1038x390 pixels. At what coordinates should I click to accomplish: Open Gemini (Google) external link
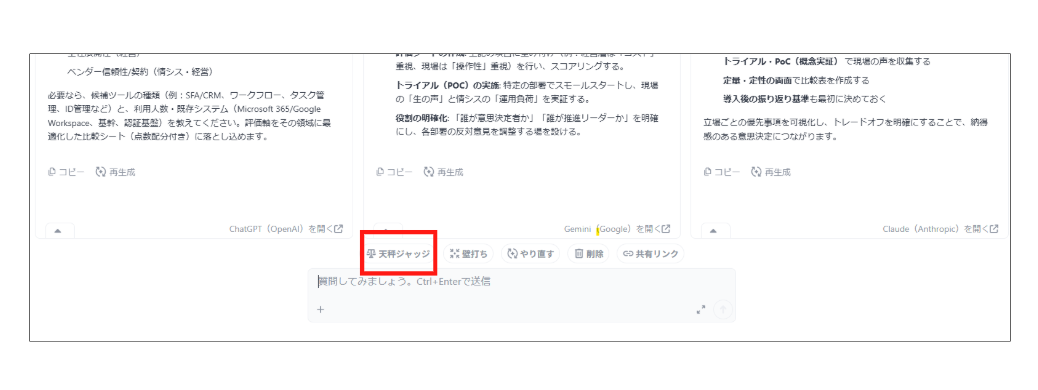click(x=617, y=229)
